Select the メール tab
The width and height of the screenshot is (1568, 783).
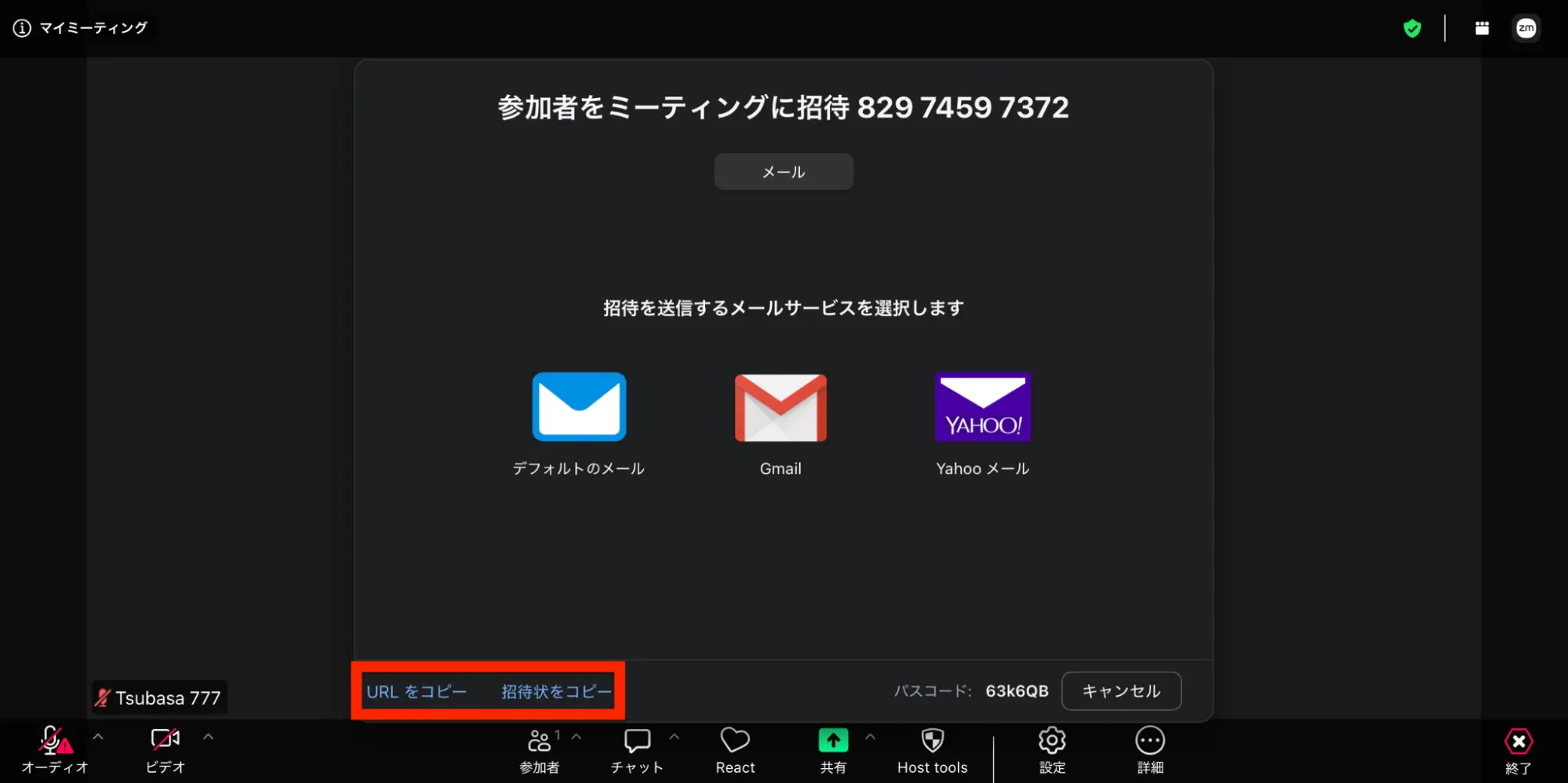[x=784, y=172]
